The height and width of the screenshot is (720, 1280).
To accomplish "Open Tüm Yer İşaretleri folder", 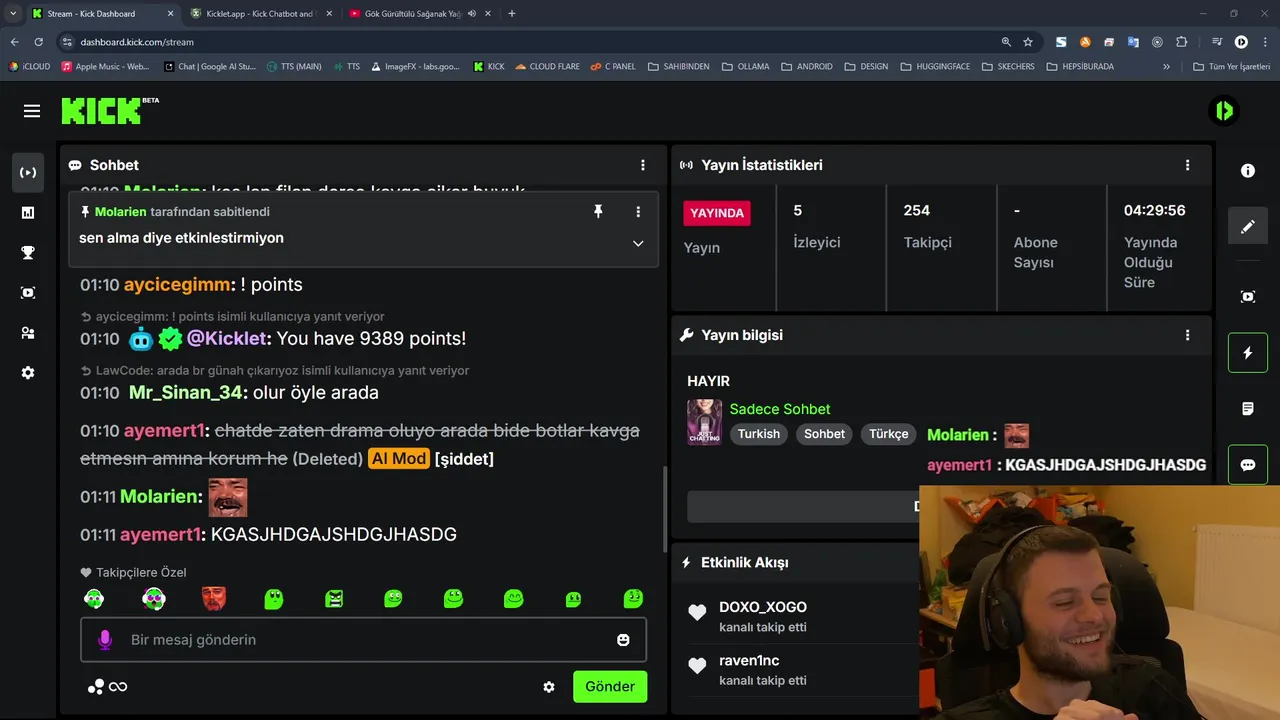I will (1231, 66).
